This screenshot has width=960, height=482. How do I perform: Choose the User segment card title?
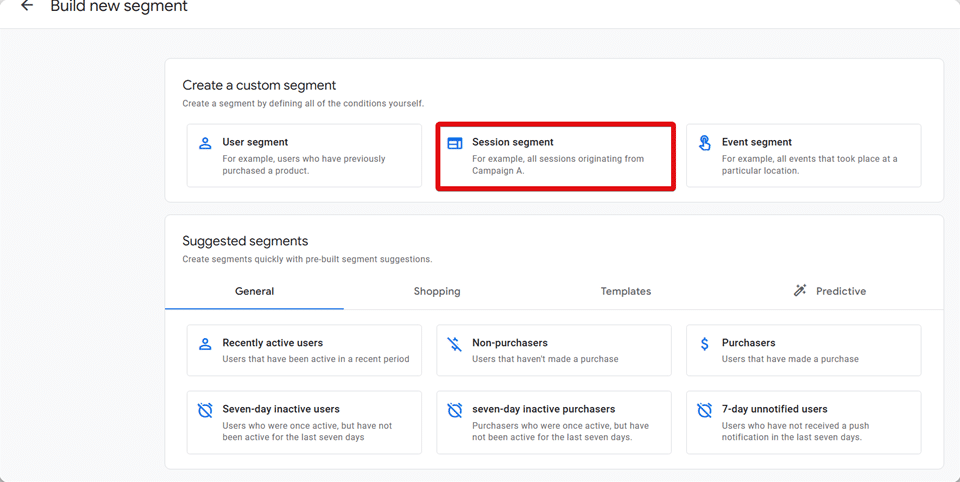255,142
